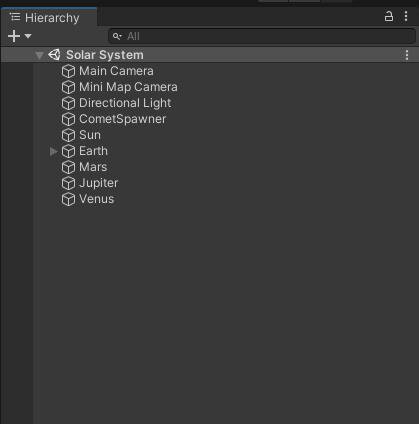Open the create object plus dropdown
This screenshot has width=419, height=424.
[19, 36]
